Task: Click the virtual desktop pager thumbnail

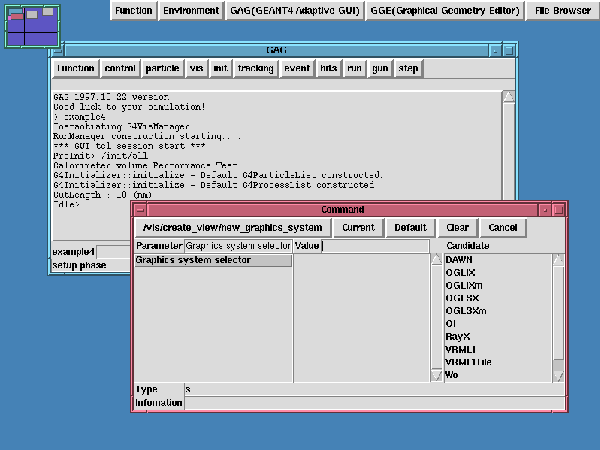Action: [33, 26]
